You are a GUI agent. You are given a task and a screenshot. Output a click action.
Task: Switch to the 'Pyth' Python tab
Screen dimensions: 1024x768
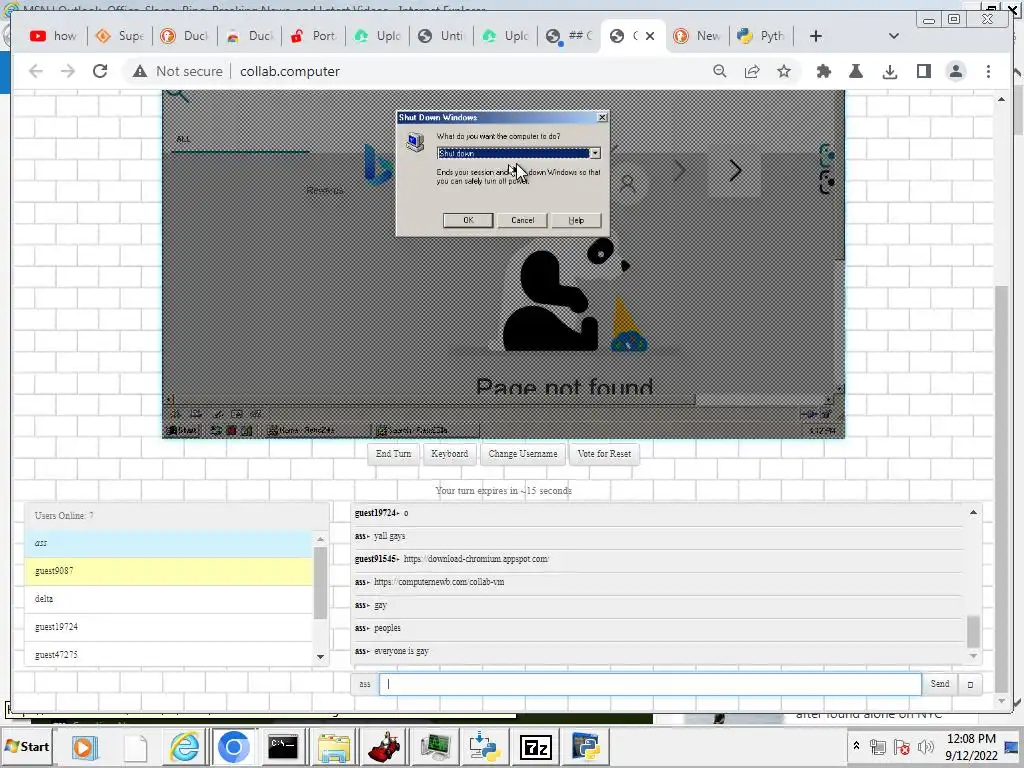[761, 36]
